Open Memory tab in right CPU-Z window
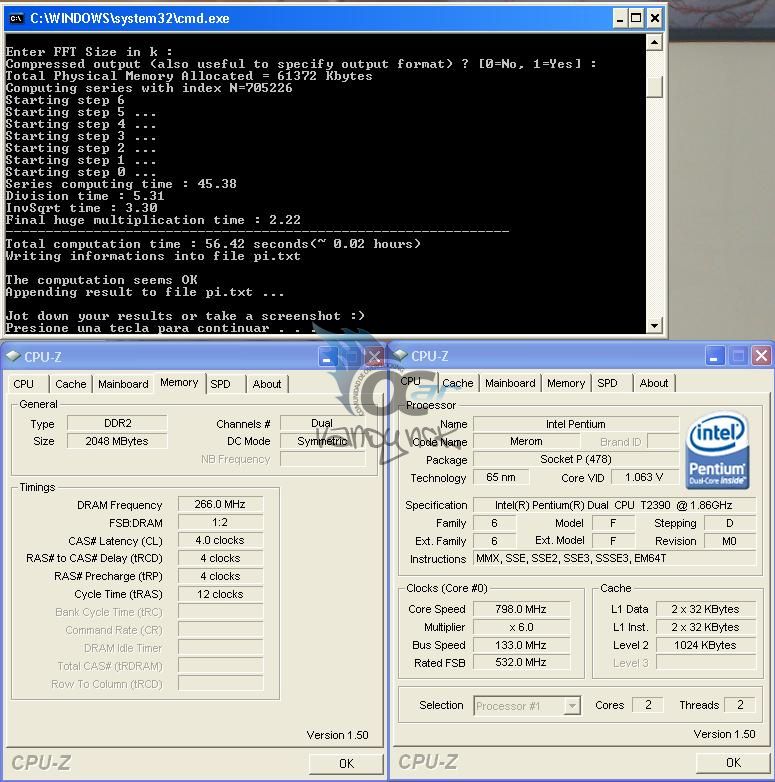Viewport: 775px width, 782px height. pos(566,383)
